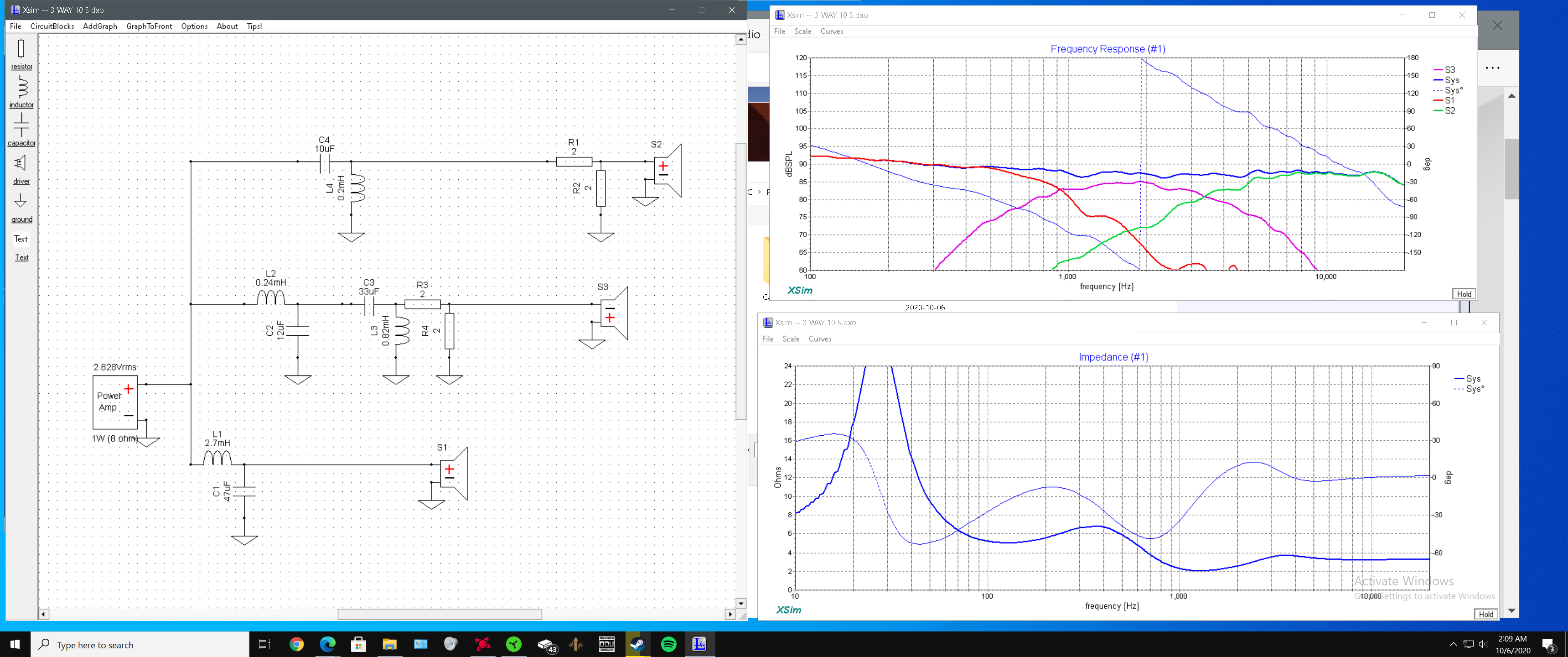
Task: Click schematic vertical scrollbar up arrow
Action: (740, 39)
